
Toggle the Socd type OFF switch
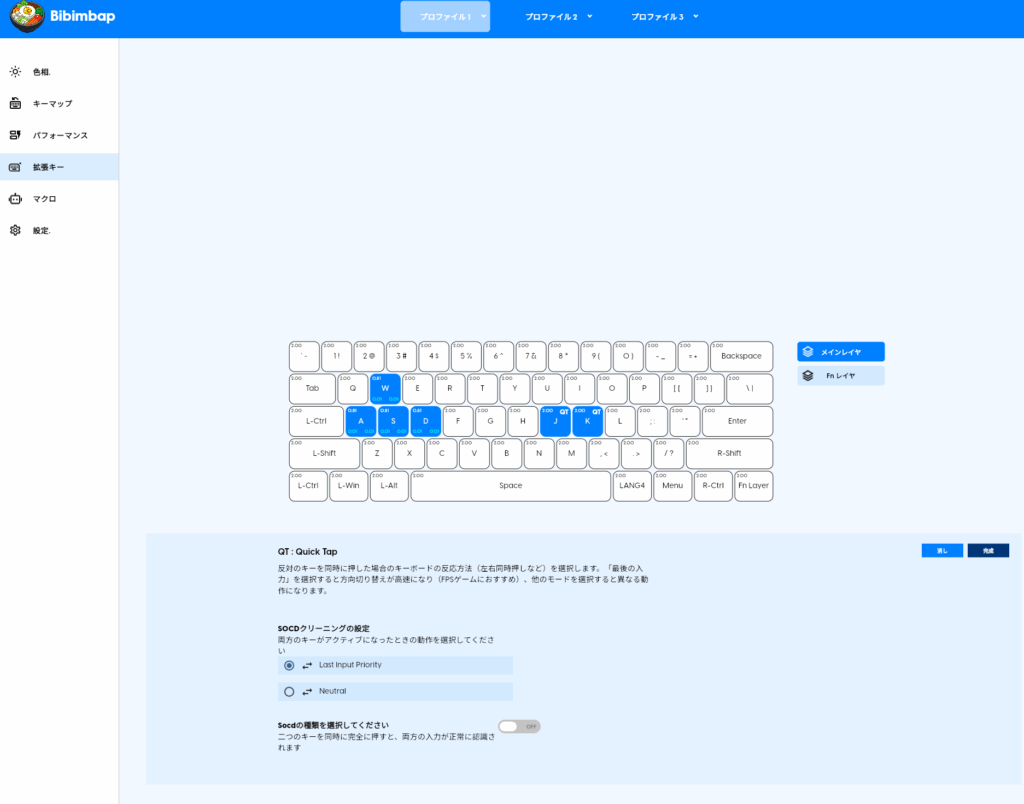(519, 726)
